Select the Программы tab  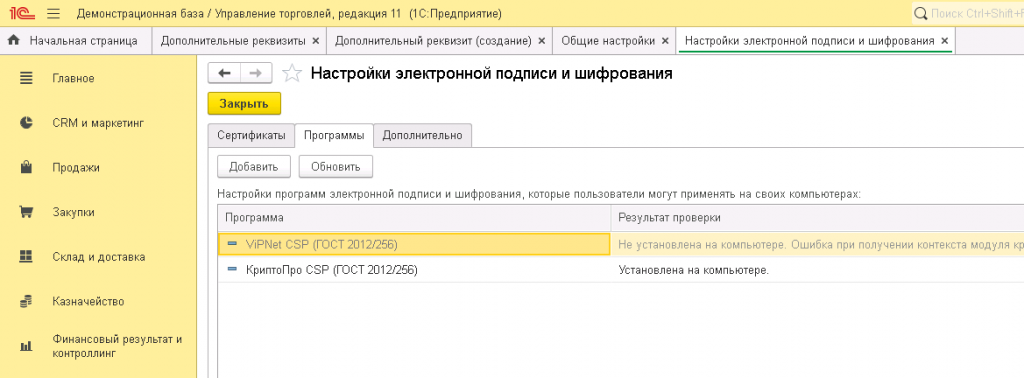point(334,135)
